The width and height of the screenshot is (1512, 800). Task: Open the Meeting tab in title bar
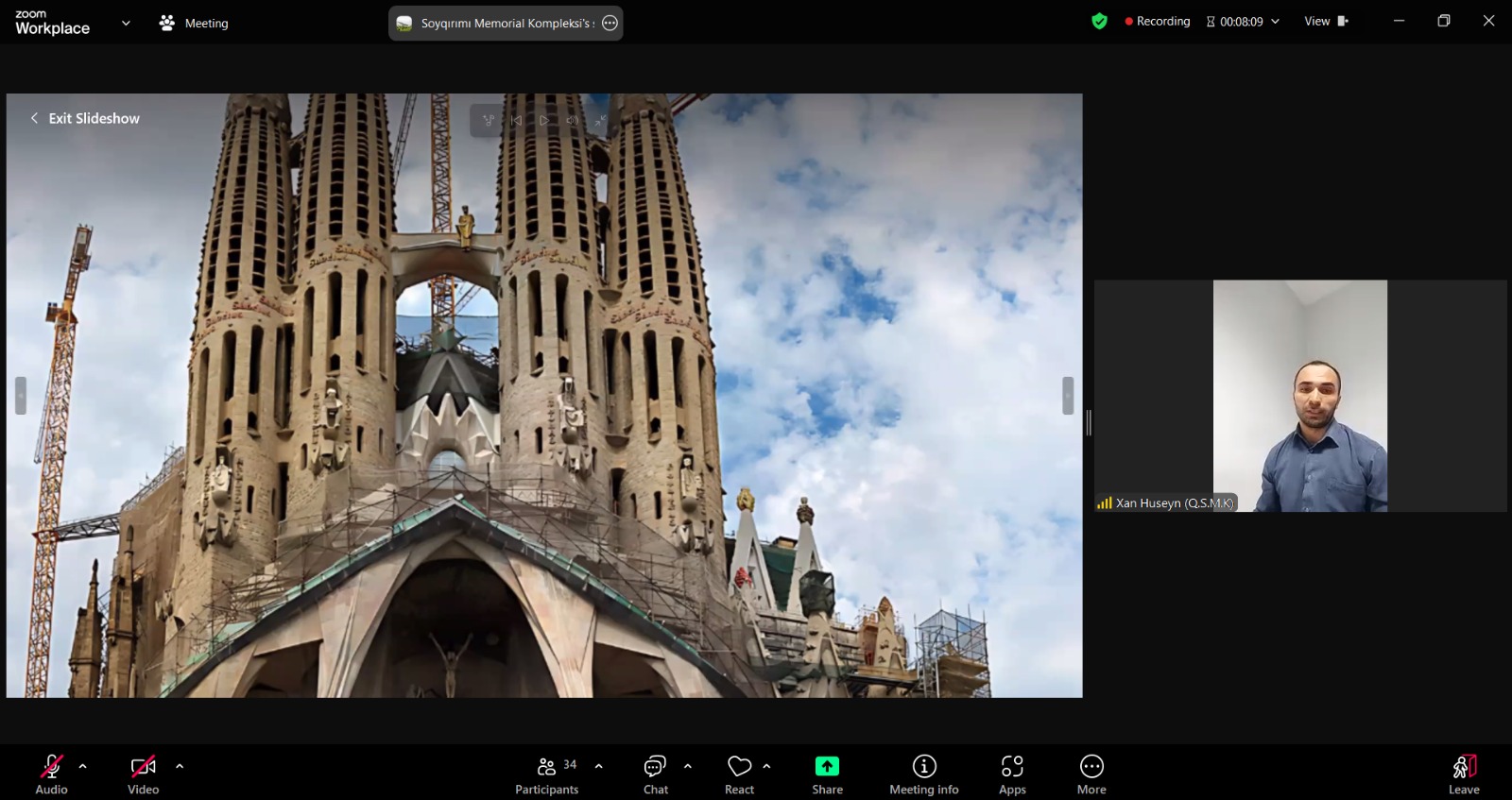coord(195,23)
